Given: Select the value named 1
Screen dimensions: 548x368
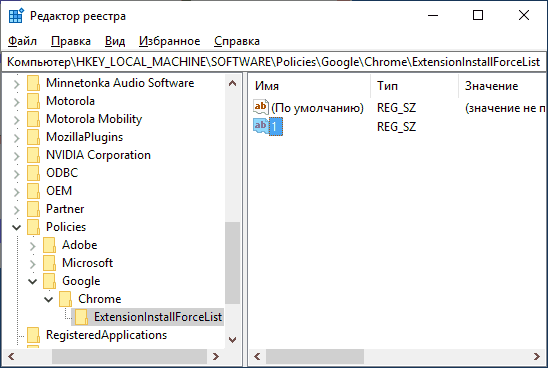Looking at the screenshot, I should [x=275, y=127].
